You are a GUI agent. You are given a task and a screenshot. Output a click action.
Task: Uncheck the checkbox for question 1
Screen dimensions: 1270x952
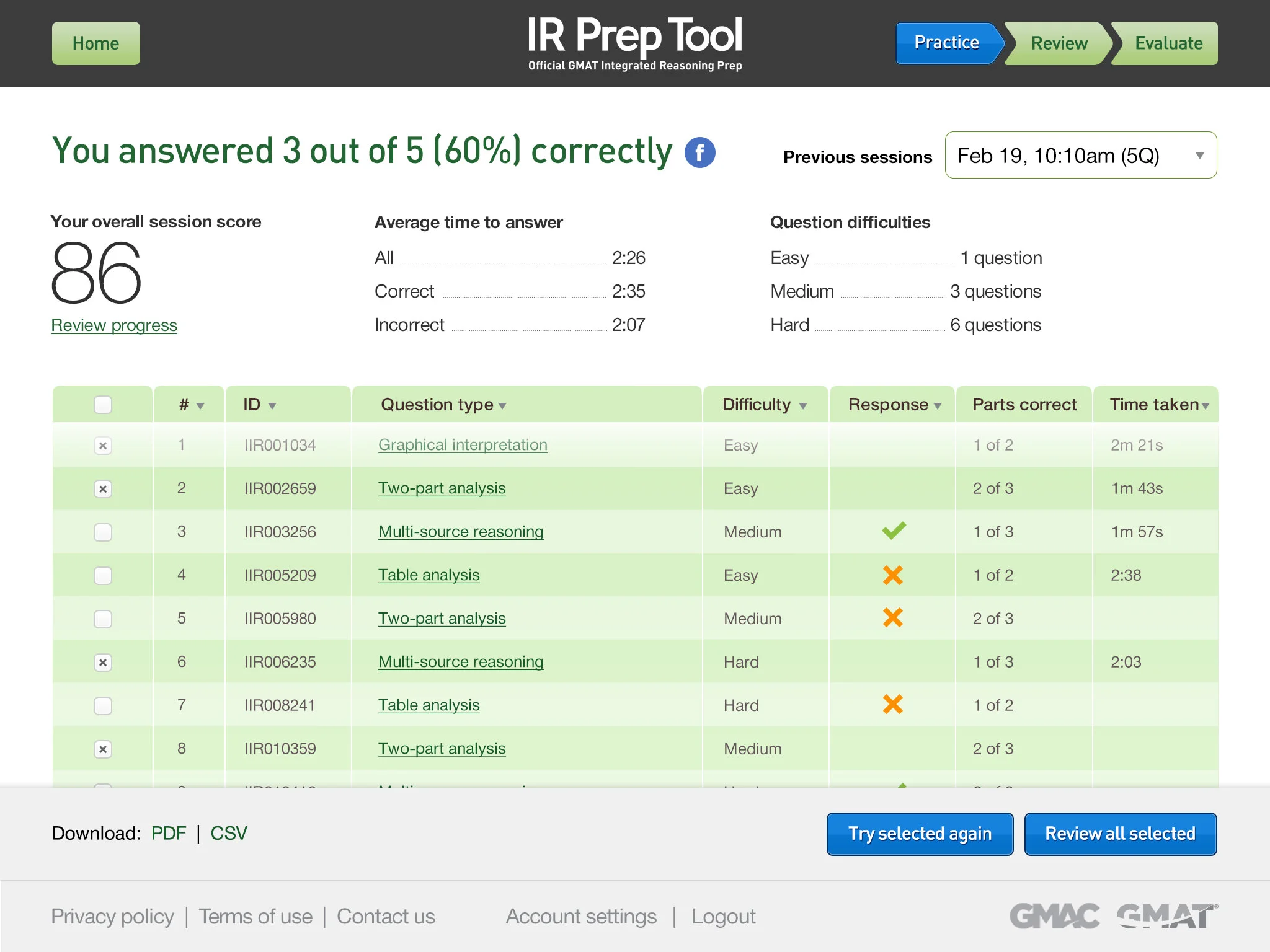coord(103,446)
